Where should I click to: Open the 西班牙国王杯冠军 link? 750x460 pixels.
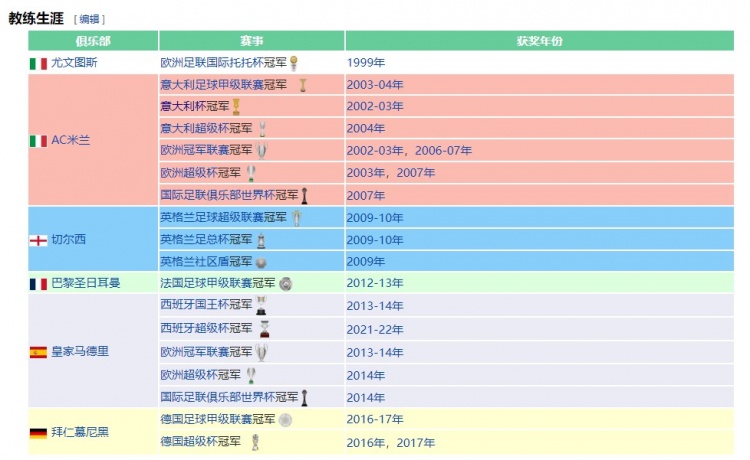[206, 305]
